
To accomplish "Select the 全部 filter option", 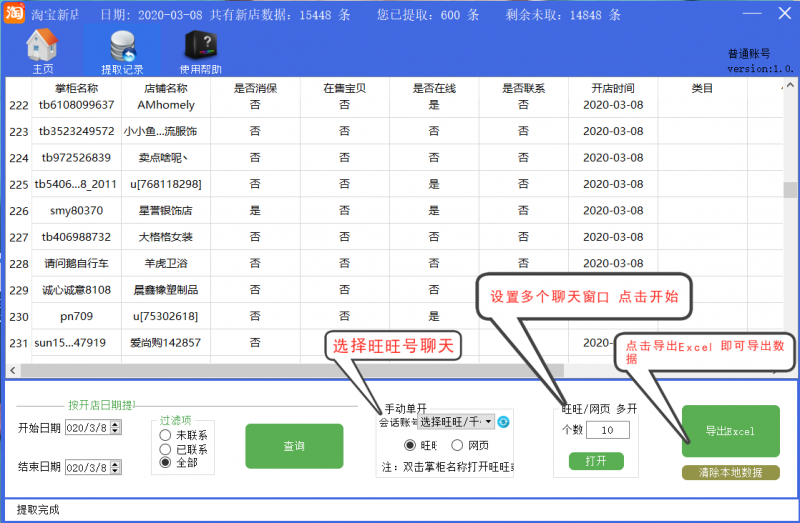I will [166, 464].
